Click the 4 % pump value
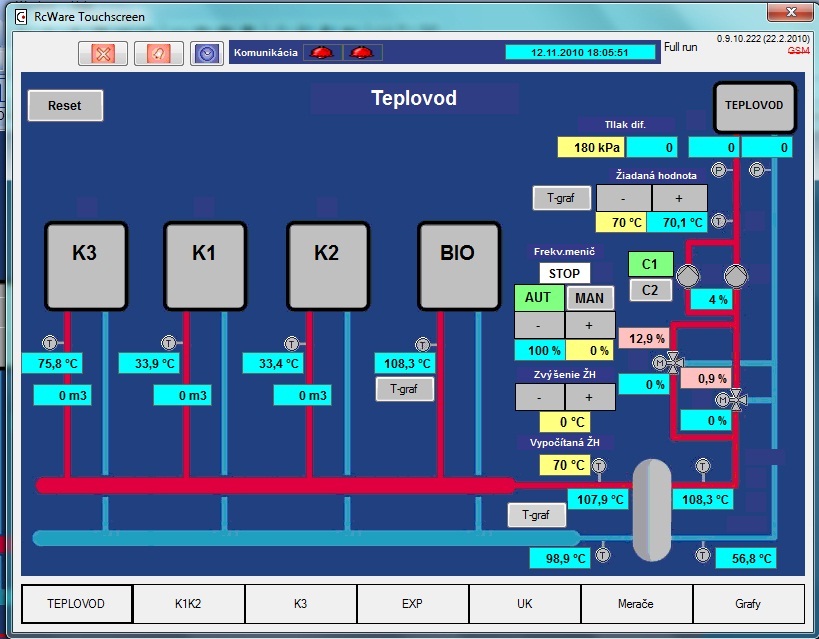This screenshot has width=819, height=639. point(711,300)
